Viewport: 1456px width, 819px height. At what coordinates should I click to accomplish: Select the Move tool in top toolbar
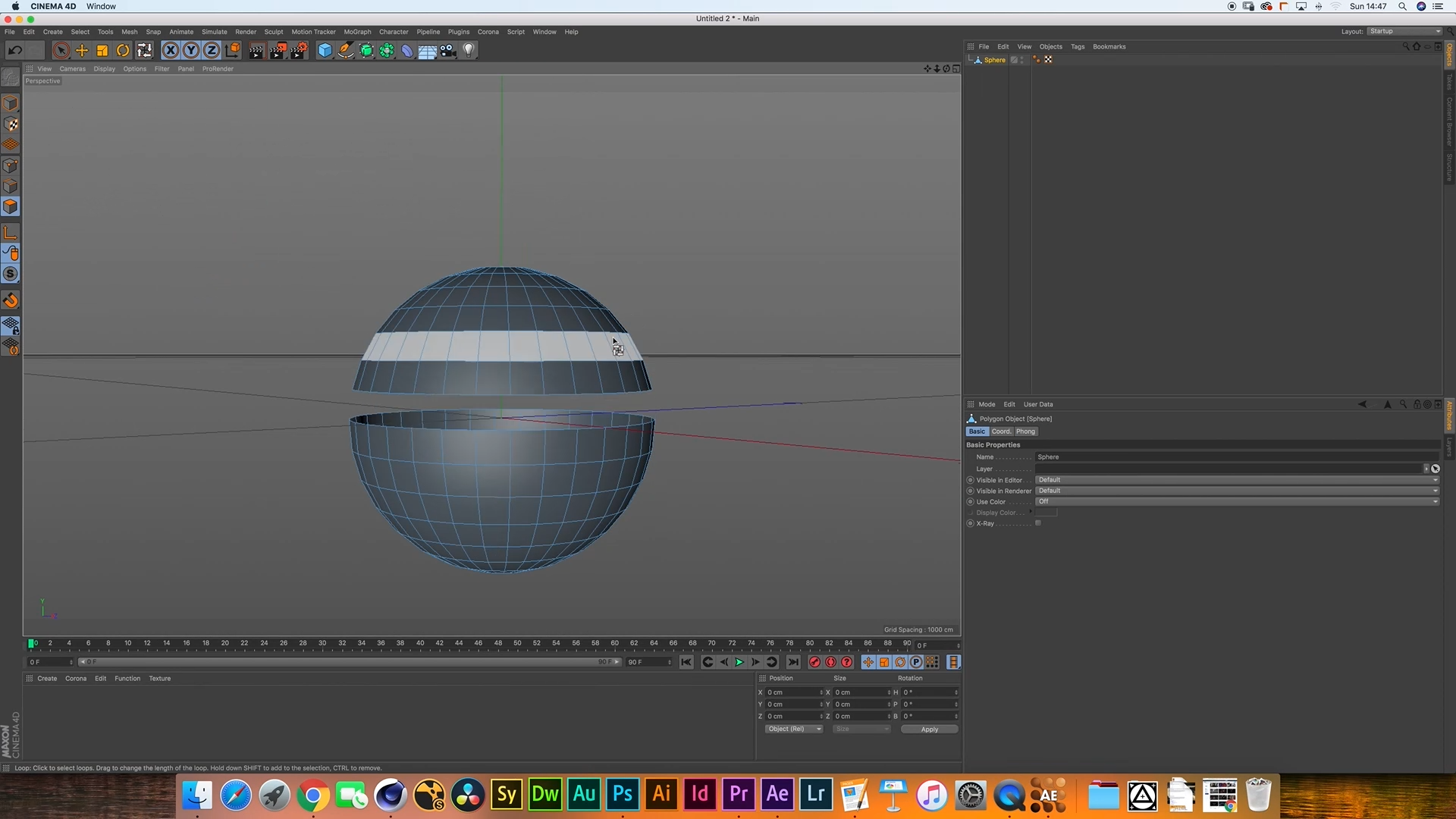click(x=82, y=51)
